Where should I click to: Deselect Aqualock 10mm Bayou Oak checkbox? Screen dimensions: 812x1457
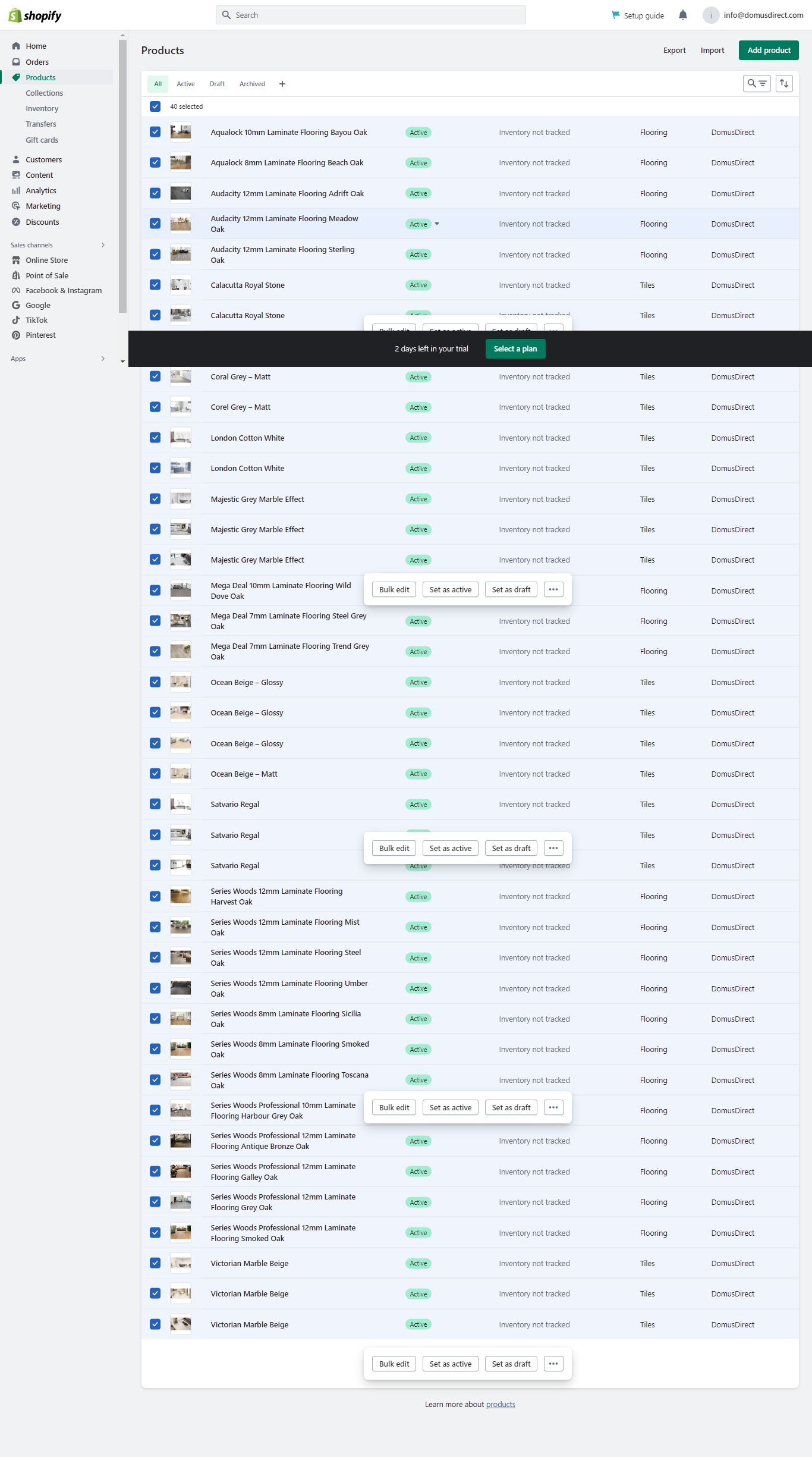[155, 132]
